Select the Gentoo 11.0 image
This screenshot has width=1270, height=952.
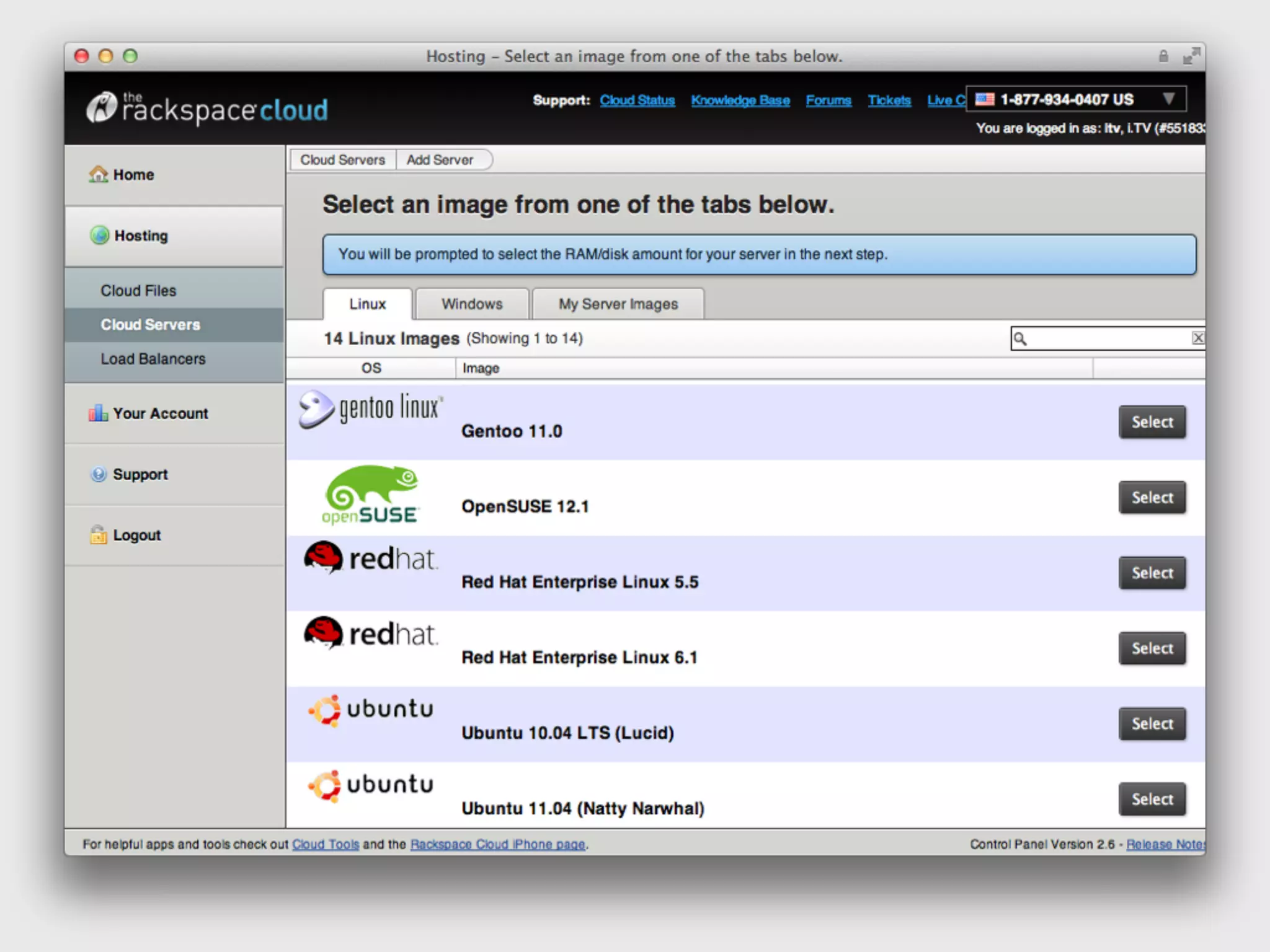point(1152,422)
